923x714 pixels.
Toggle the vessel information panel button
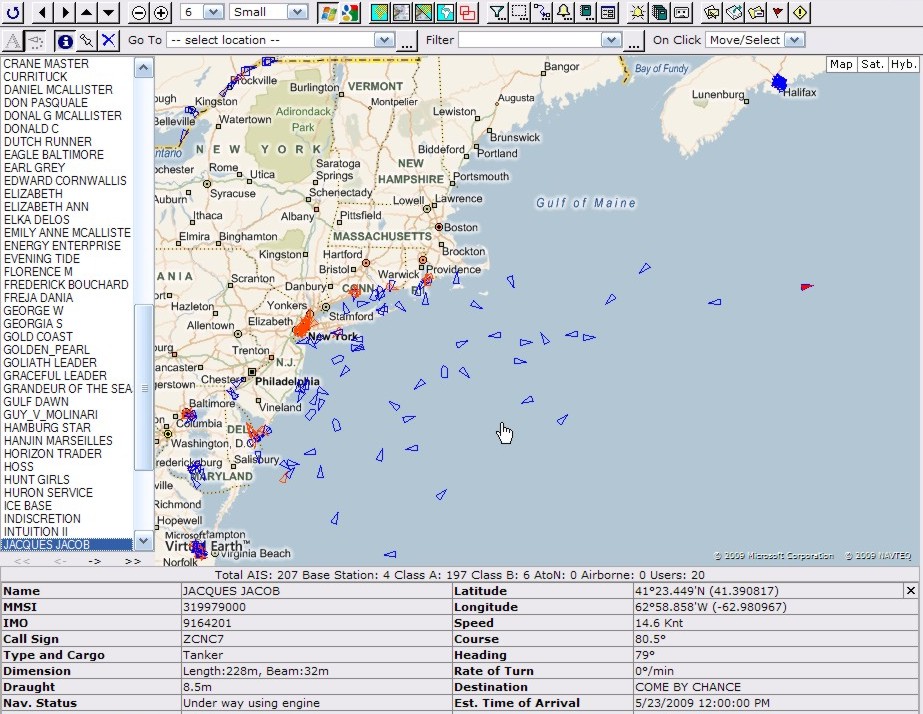65,41
